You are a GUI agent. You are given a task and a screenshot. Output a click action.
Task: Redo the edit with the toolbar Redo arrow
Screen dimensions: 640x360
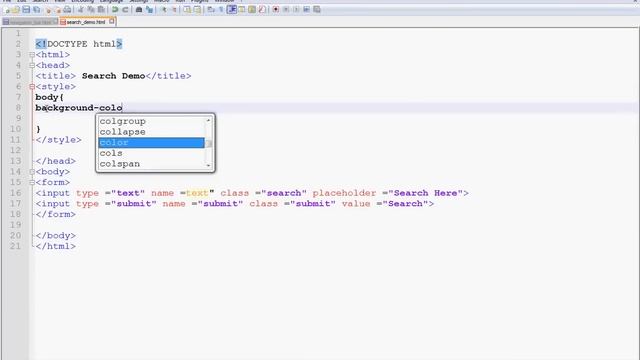click(125, 9)
